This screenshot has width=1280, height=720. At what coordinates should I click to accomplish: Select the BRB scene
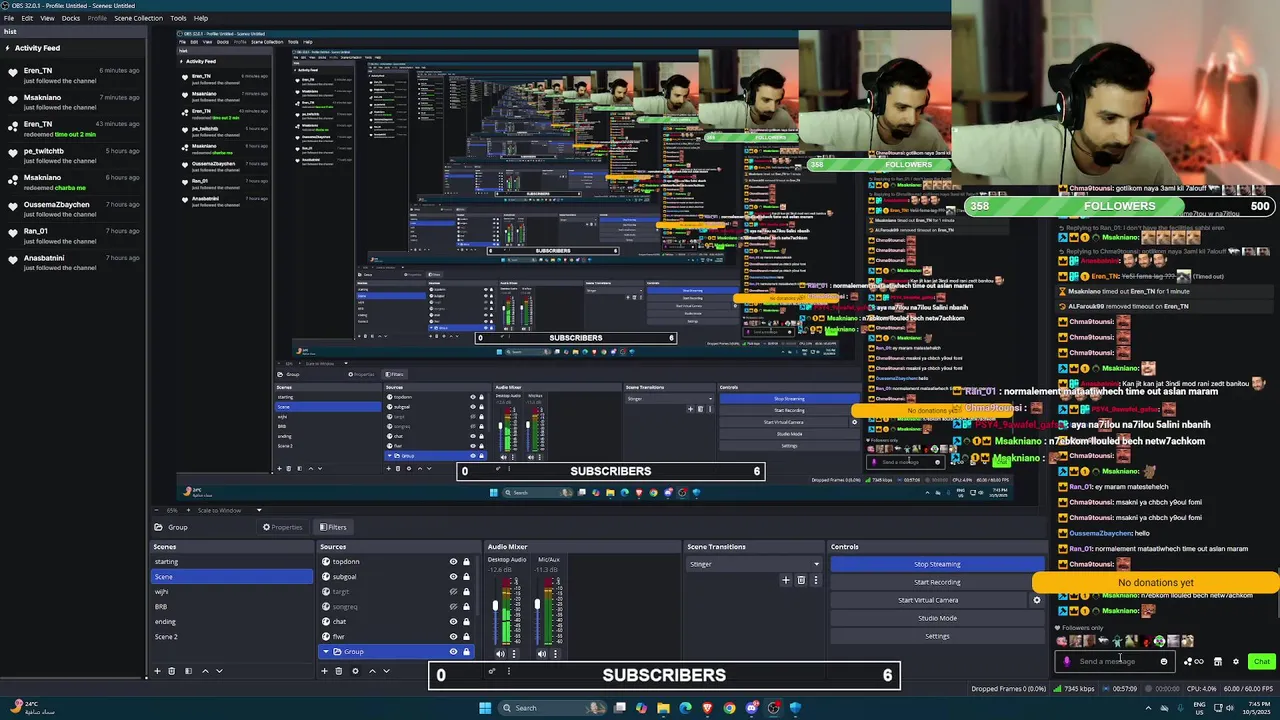tap(232, 607)
